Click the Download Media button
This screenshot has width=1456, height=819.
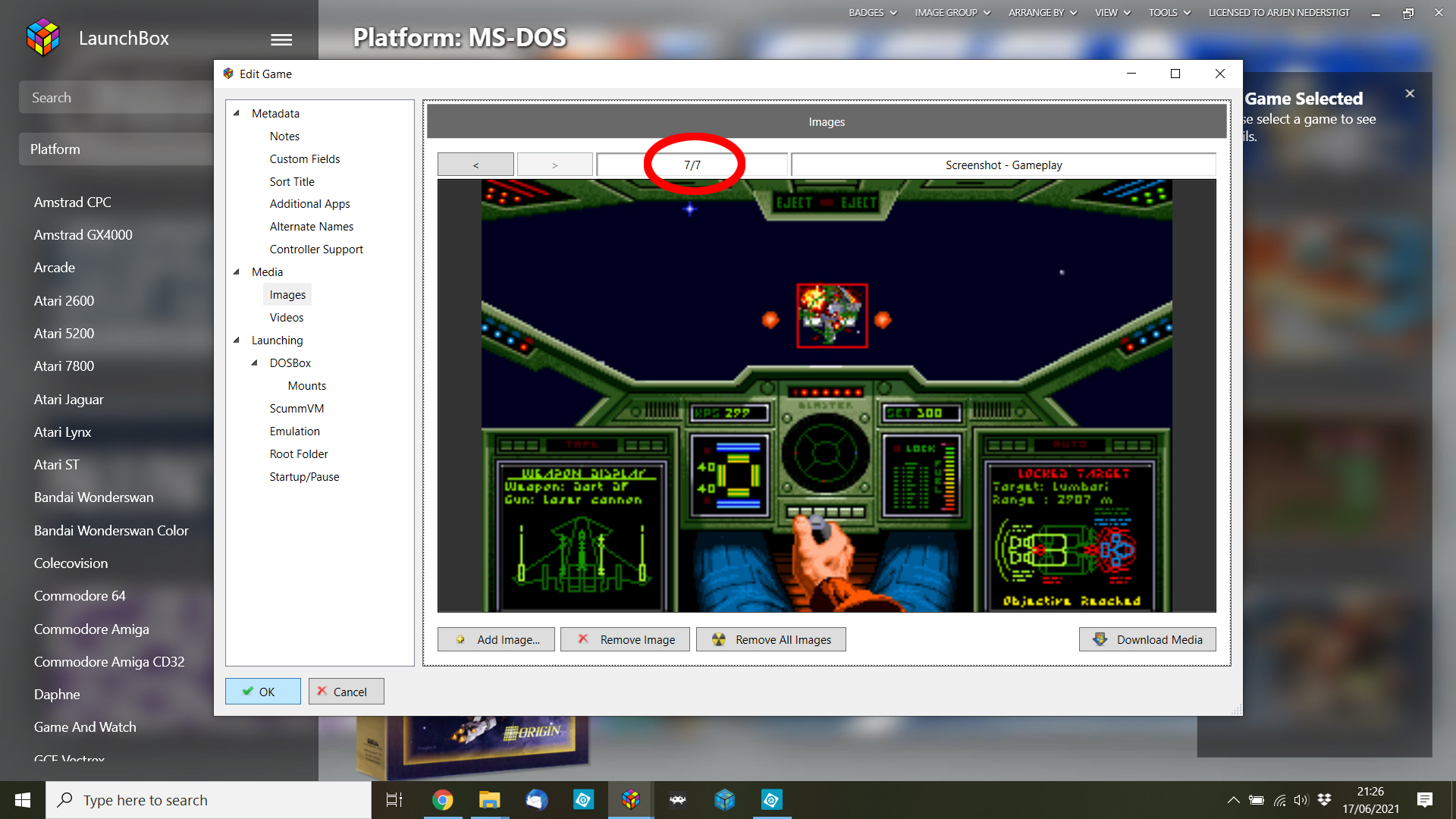(1147, 639)
